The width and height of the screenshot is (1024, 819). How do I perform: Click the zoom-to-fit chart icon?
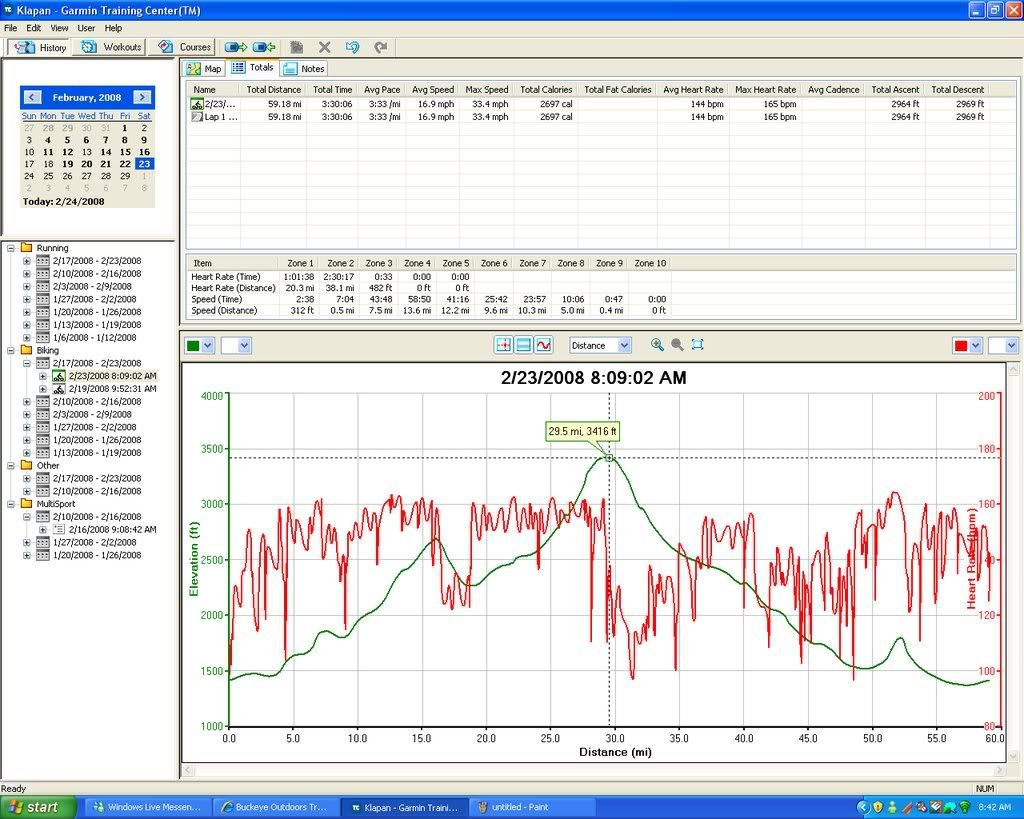(x=697, y=345)
